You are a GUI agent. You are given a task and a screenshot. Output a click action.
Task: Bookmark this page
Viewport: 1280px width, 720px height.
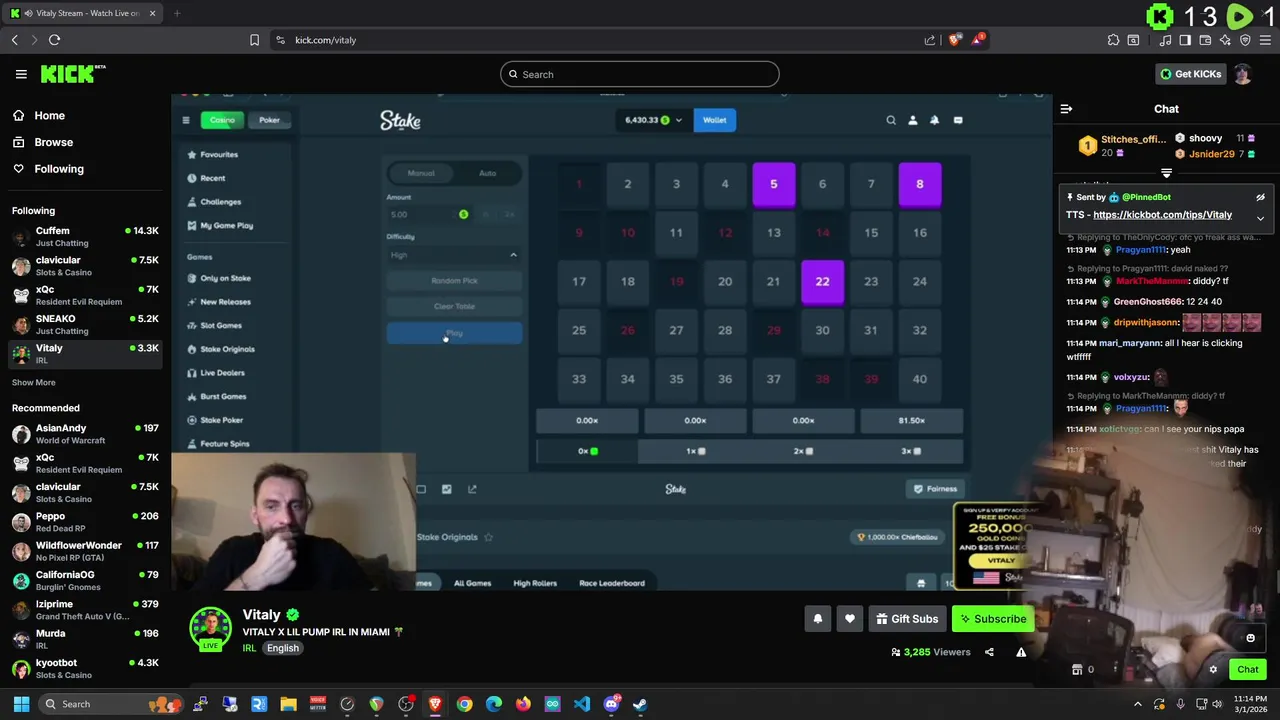[254, 40]
